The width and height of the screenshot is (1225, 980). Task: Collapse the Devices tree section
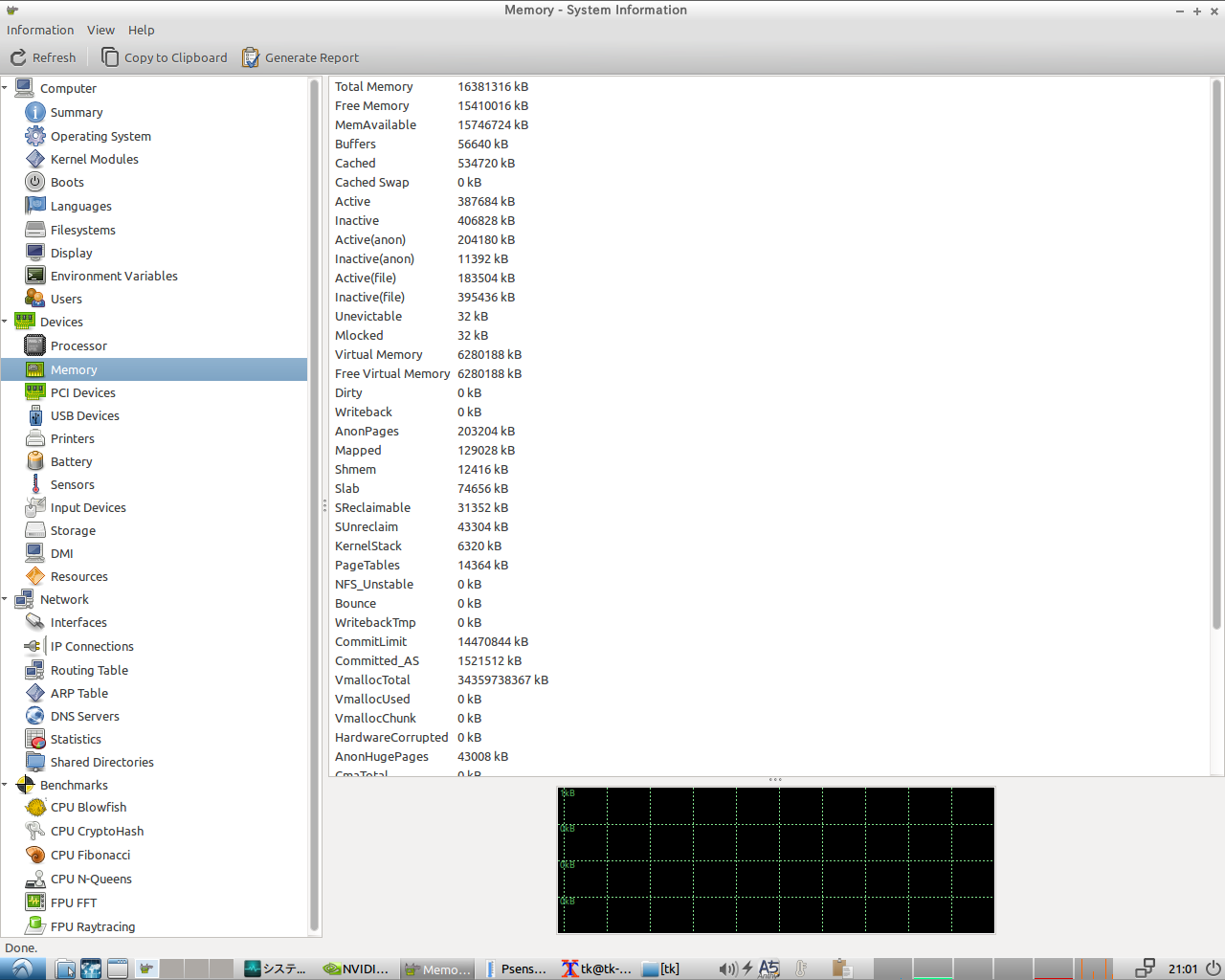tap(5, 322)
